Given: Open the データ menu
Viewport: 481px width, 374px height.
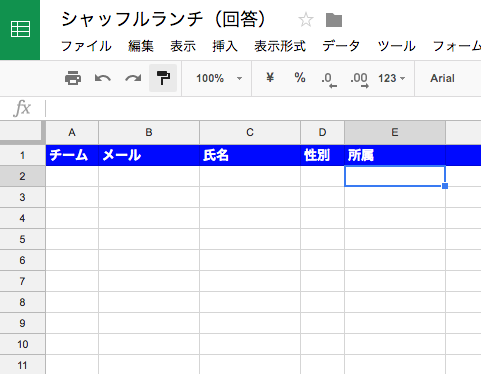Looking at the screenshot, I should (341, 46).
